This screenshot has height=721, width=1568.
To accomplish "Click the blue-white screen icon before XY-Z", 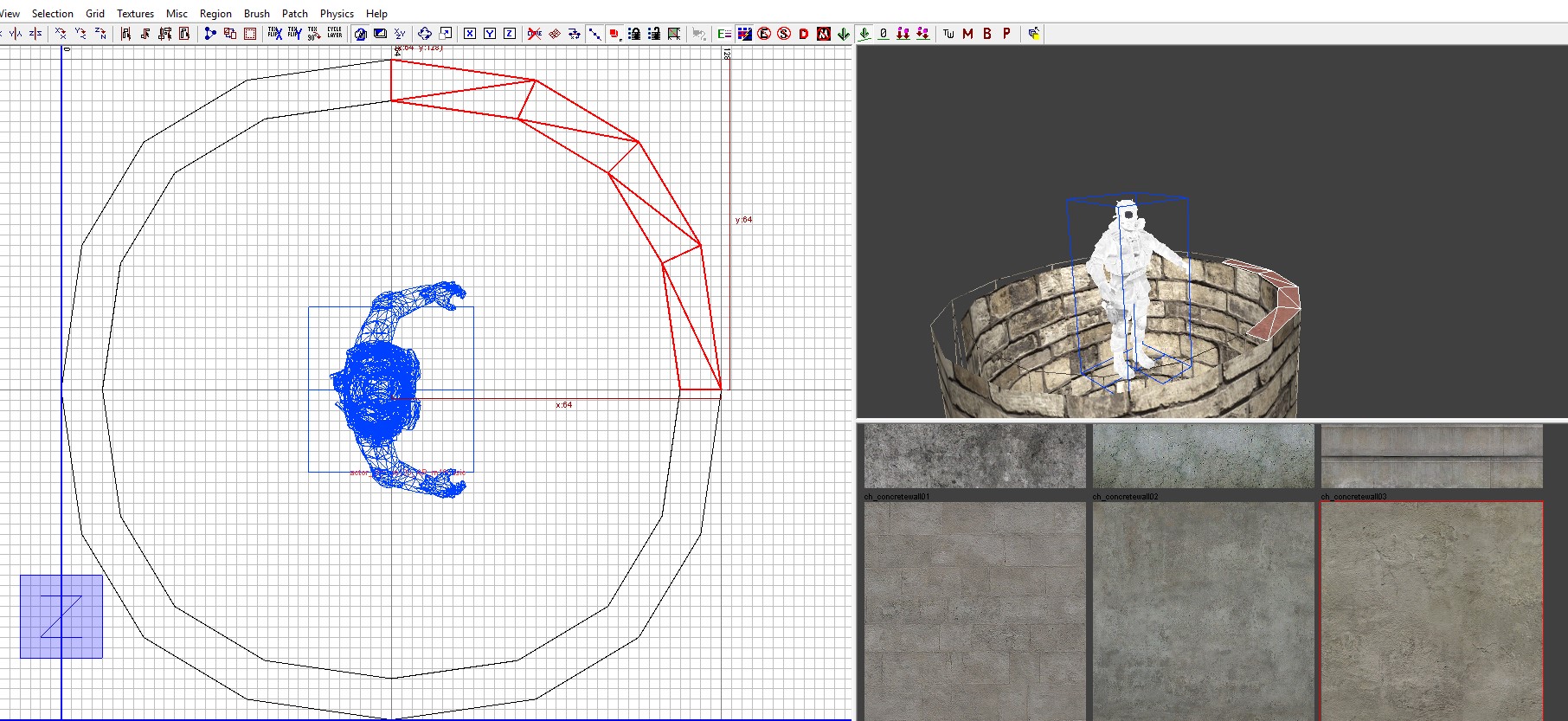I will [380, 34].
